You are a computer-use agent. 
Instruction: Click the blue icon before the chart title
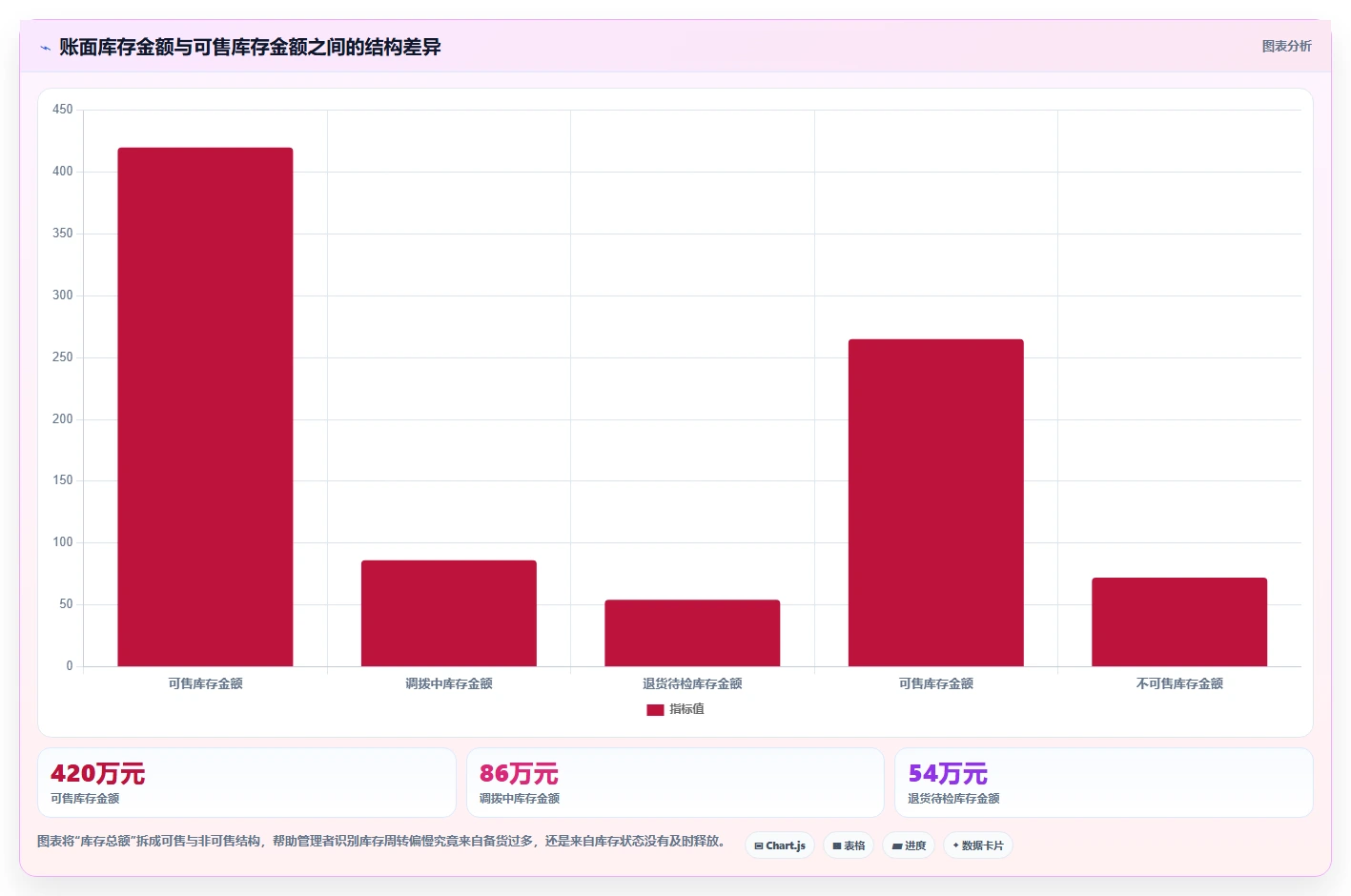pos(45,48)
